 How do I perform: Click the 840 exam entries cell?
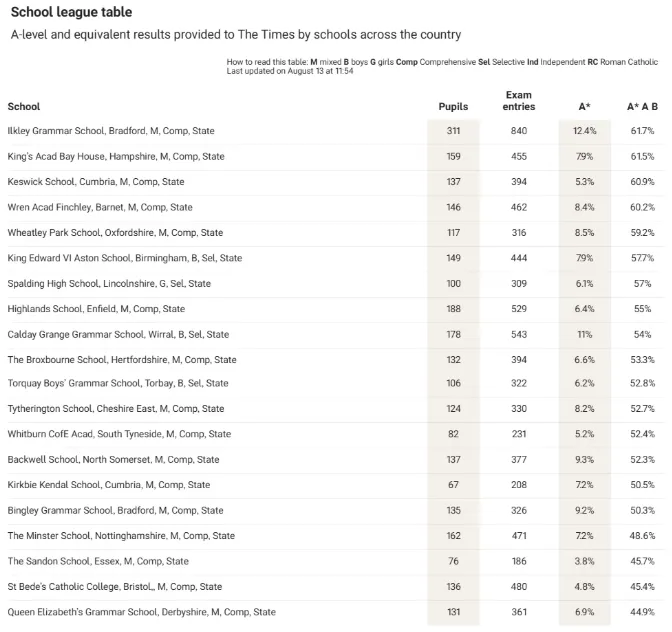click(x=519, y=131)
